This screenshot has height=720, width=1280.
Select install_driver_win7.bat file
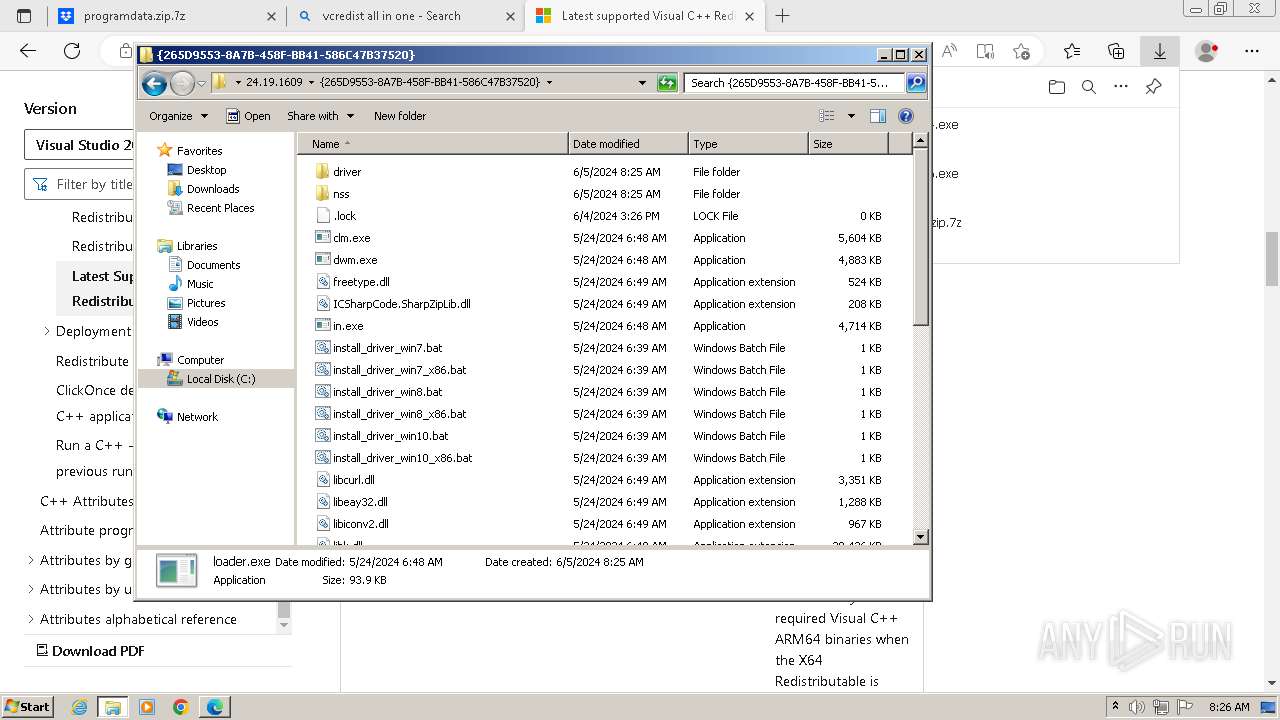point(387,348)
